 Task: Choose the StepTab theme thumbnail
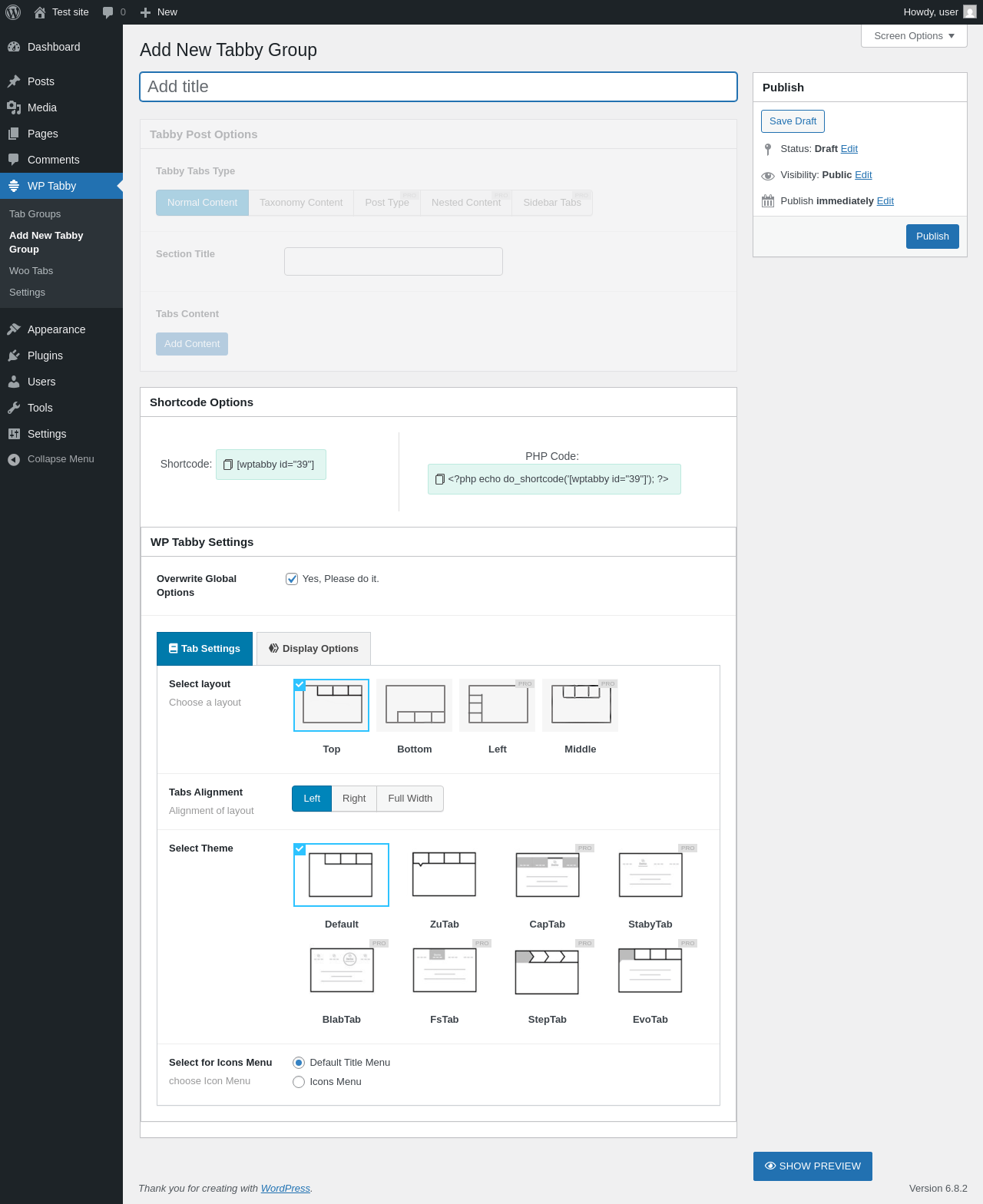(x=547, y=970)
